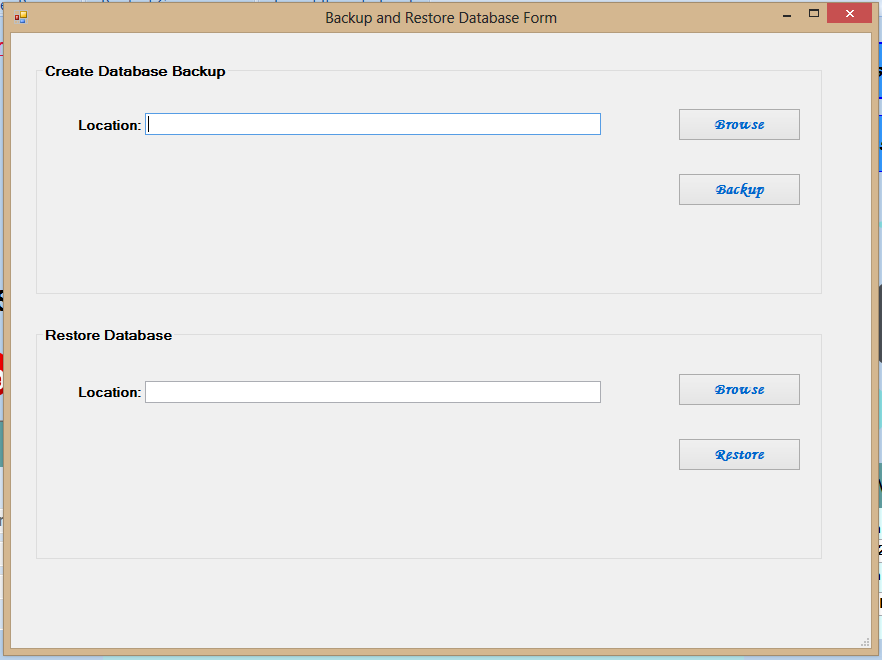Close the Backup and Restore Database Form
The width and height of the screenshot is (882, 660).
pyautogui.click(x=849, y=14)
